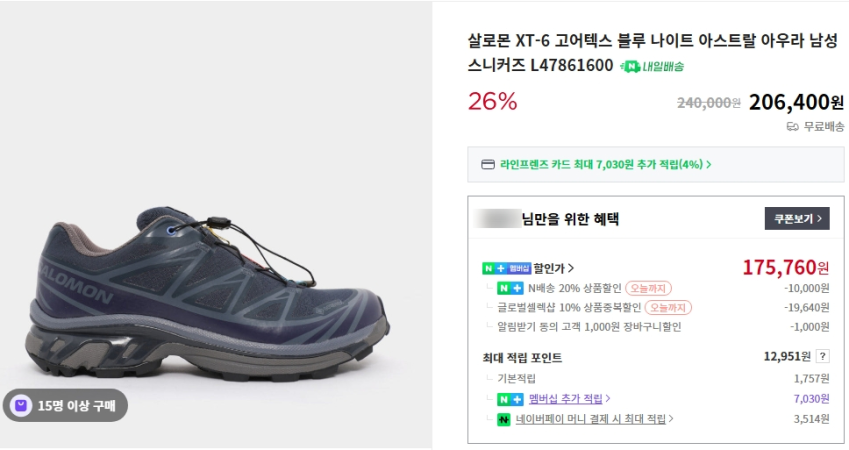Click the N+ icon beside 멤버십 추가 적립

click(x=510, y=399)
